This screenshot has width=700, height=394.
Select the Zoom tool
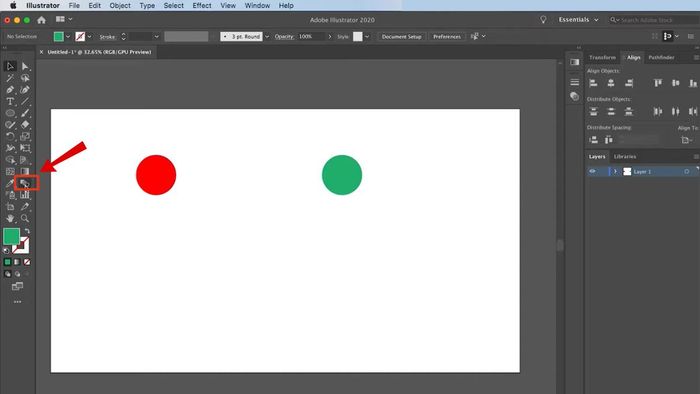point(25,219)
